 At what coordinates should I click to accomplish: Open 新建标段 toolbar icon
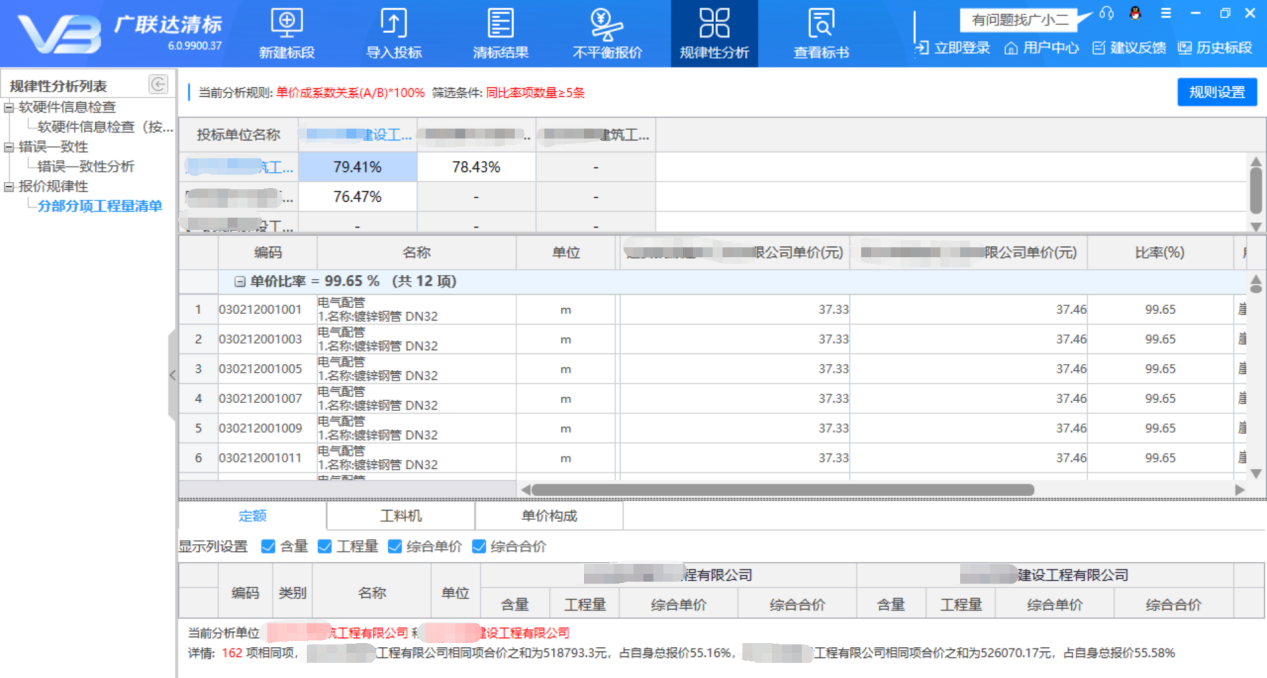(287, 23)
